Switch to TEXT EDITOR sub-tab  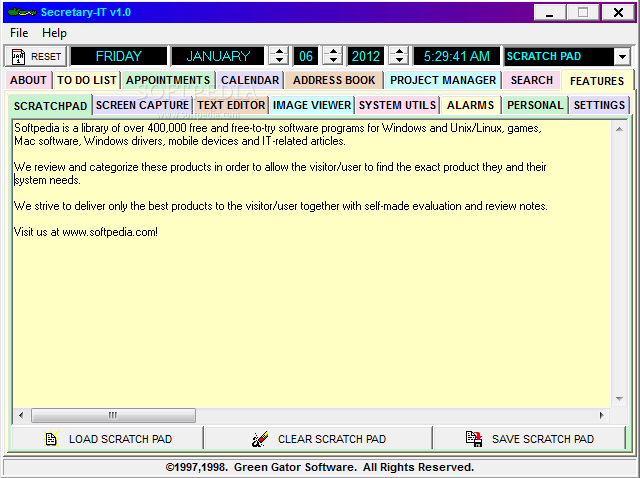coord(231,105)
